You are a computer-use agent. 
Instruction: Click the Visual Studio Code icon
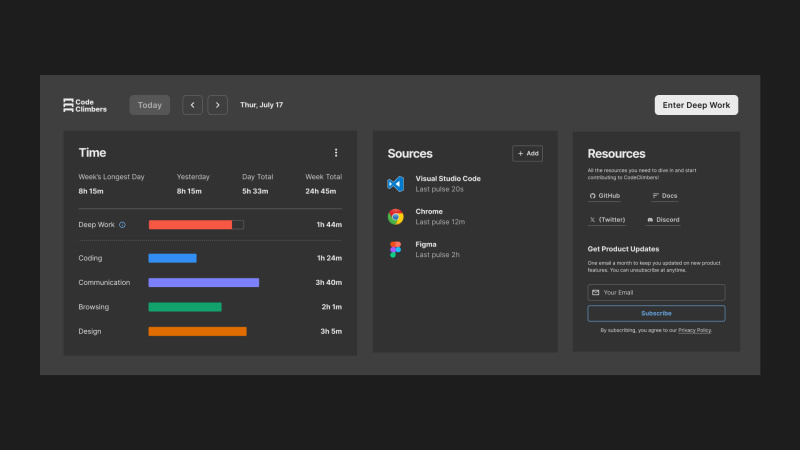point(395,184)
